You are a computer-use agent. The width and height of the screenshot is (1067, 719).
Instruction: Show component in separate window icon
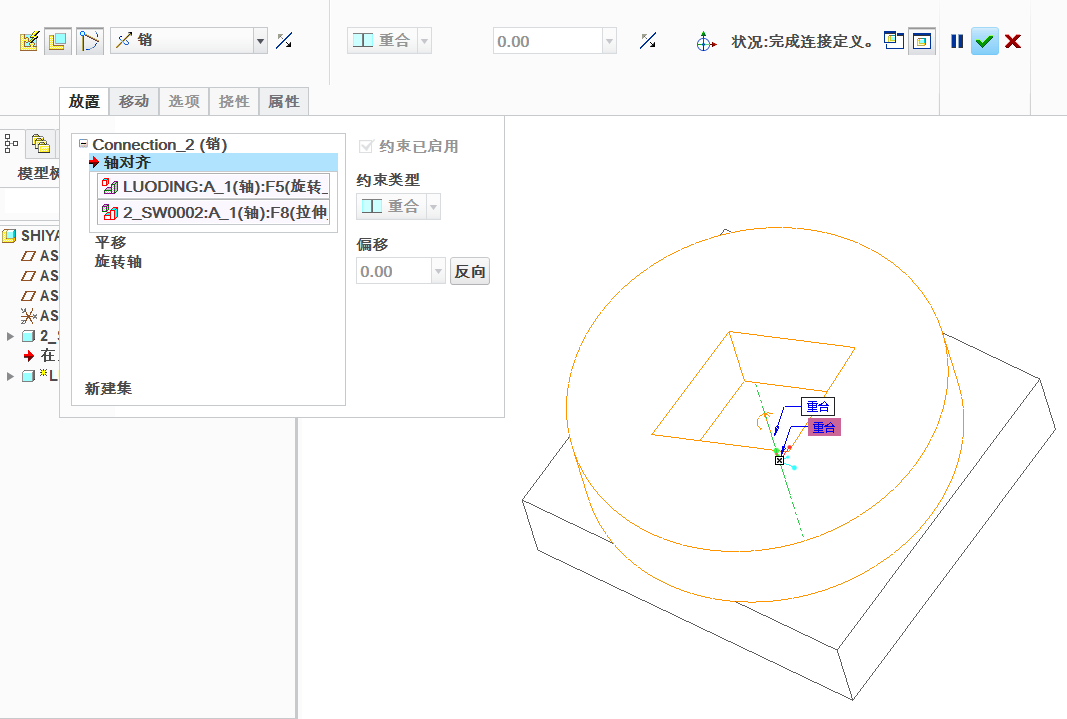893,41
